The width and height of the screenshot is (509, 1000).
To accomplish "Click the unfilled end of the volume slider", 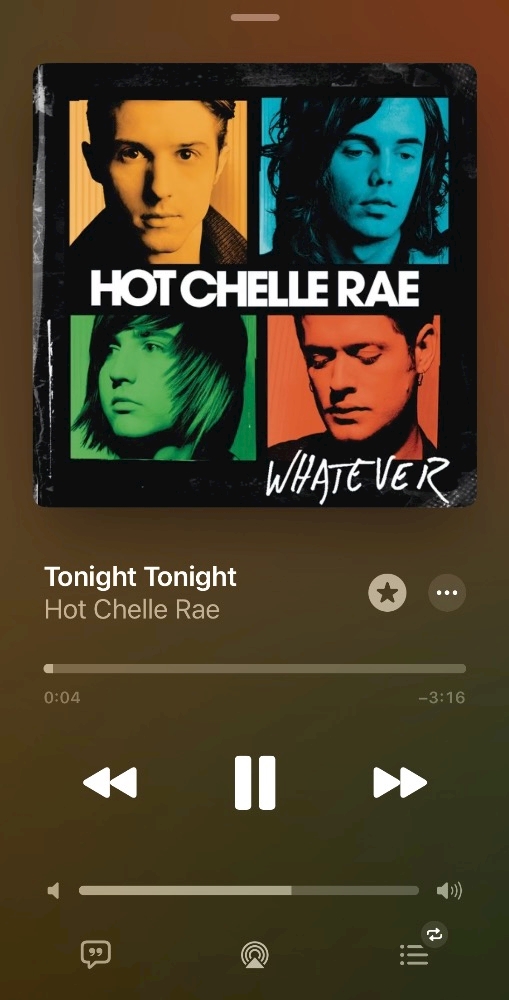I will pos(355,890).
